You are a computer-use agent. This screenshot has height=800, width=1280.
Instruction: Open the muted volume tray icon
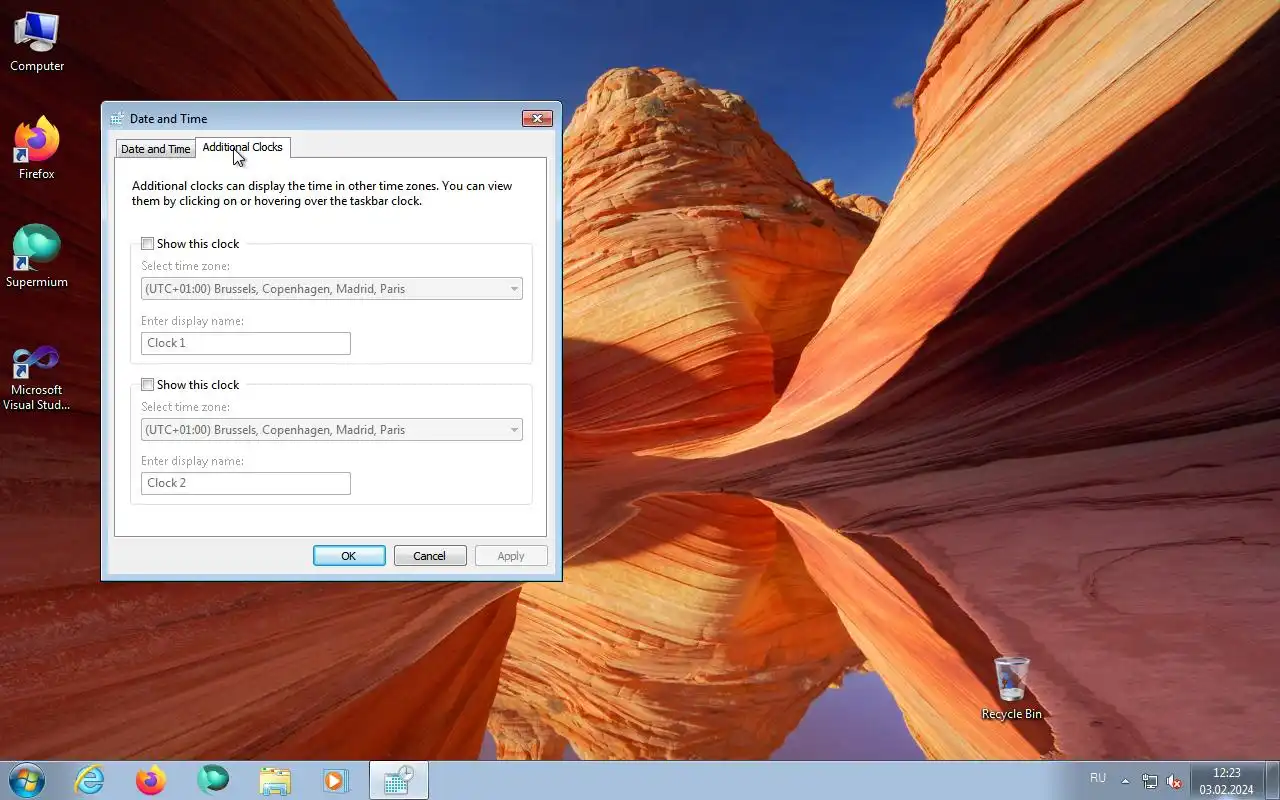tap(1174, 781)
